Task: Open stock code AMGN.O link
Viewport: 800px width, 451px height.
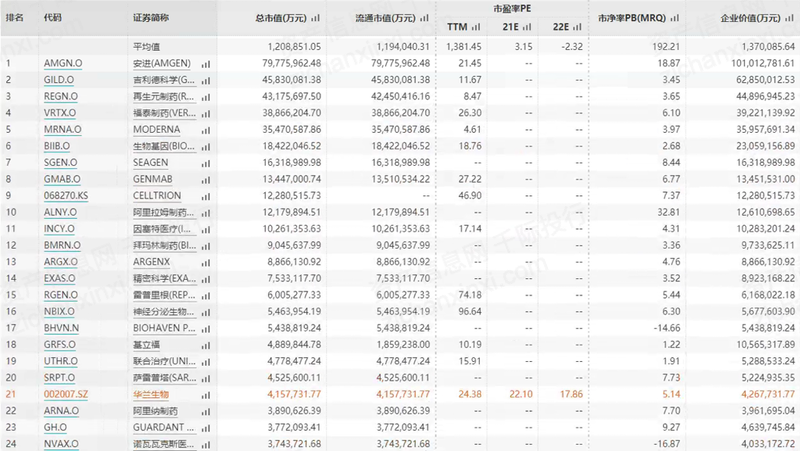Action: pos(63,63)
